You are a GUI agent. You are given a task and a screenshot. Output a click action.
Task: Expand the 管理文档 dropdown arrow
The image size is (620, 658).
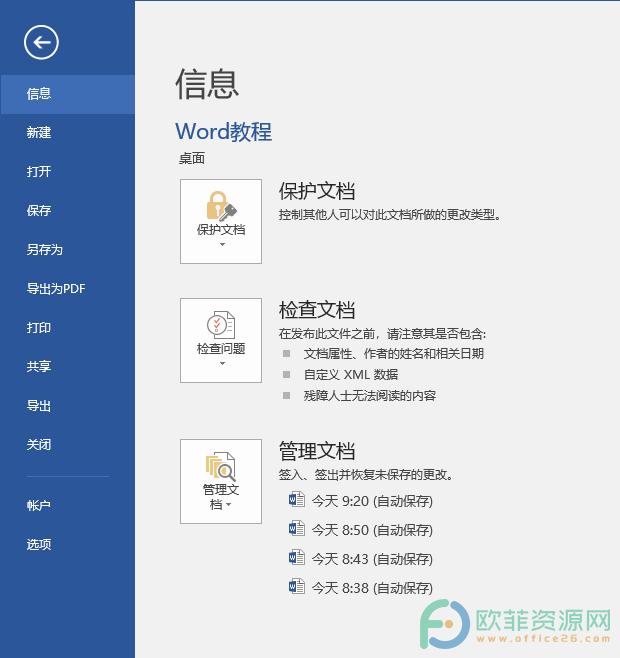coord(228,504)
